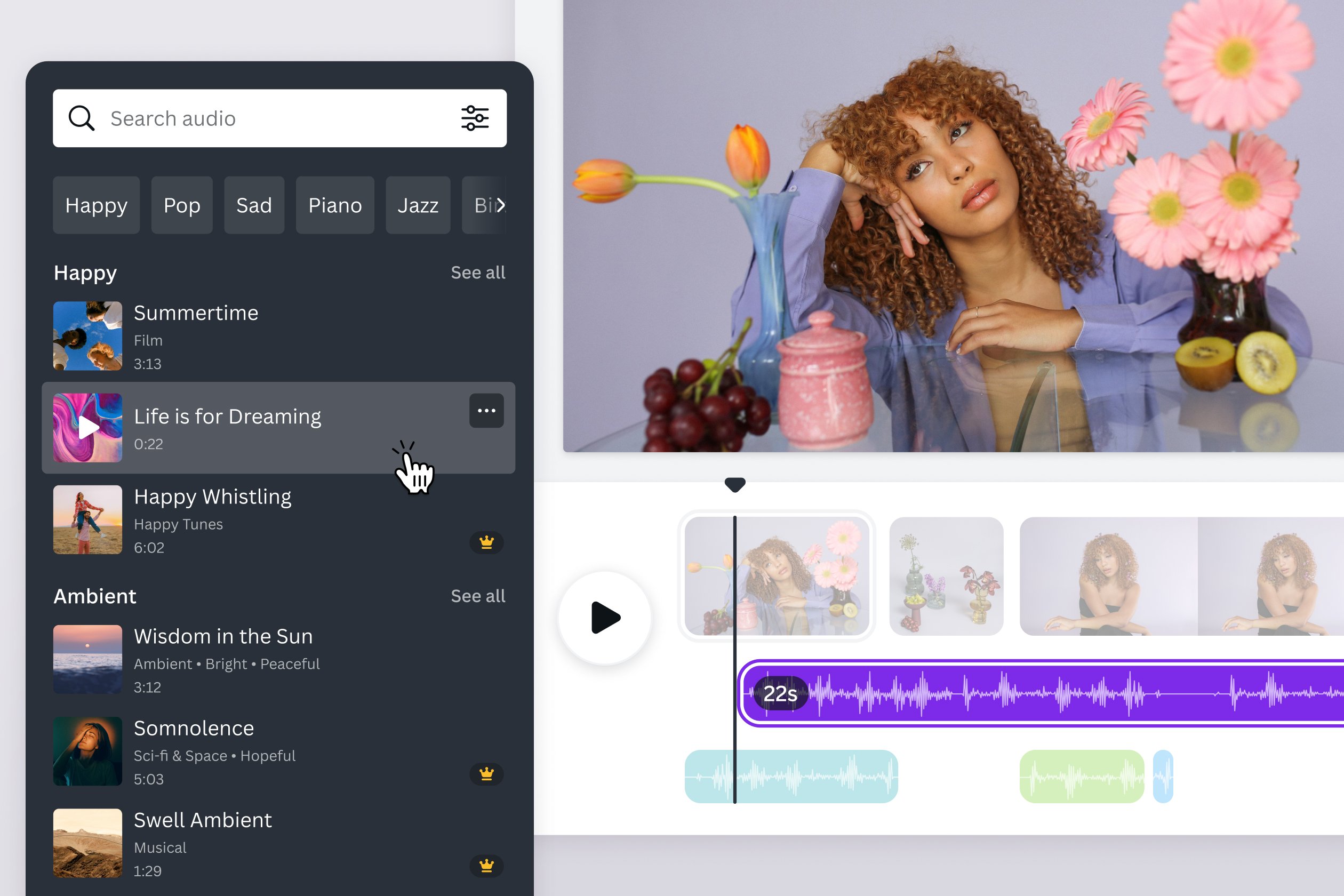
Task: Click See all under Happy section
Action: [x=477, y=272]
